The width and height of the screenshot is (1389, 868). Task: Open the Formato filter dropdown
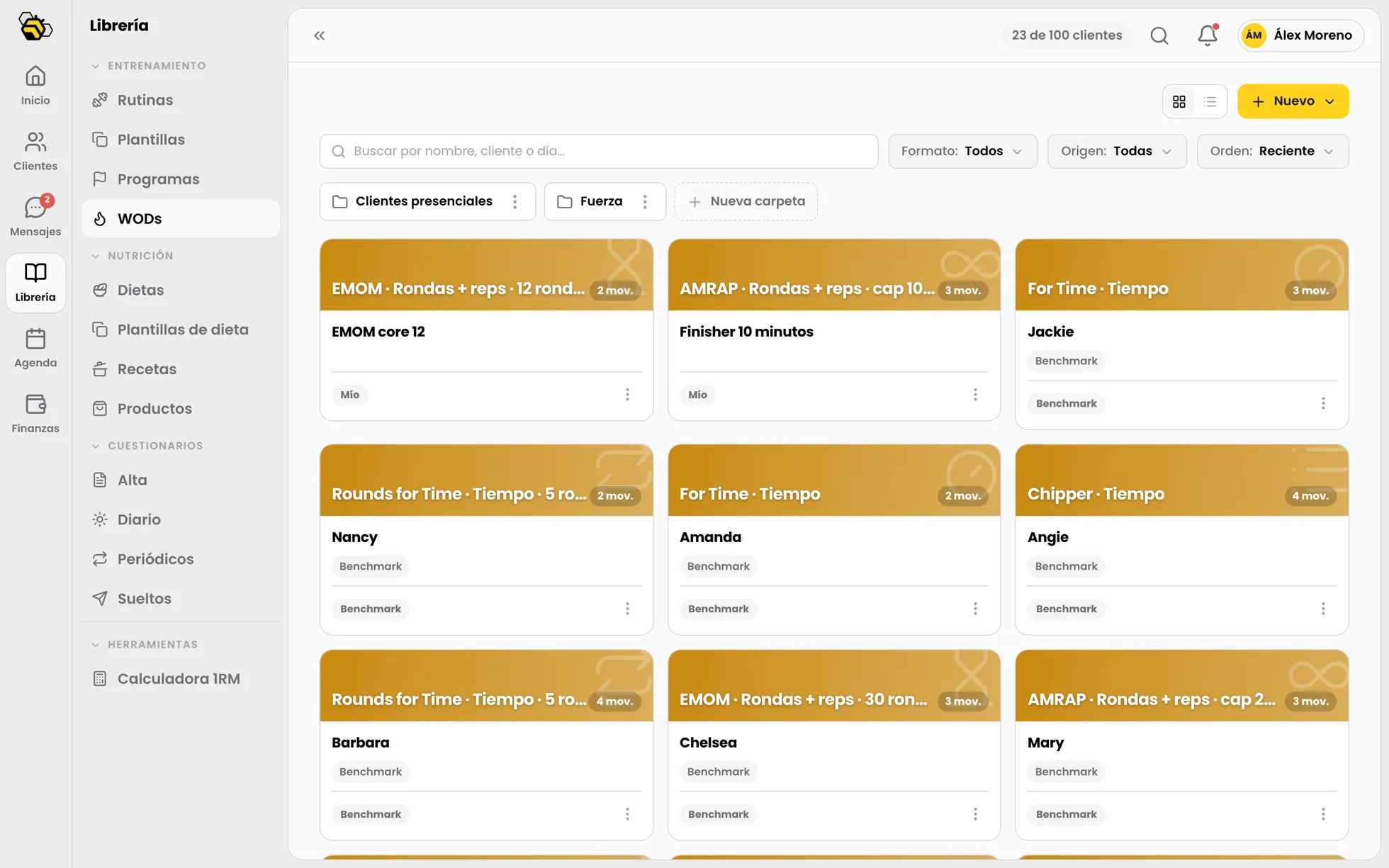(x=962, y=151)
